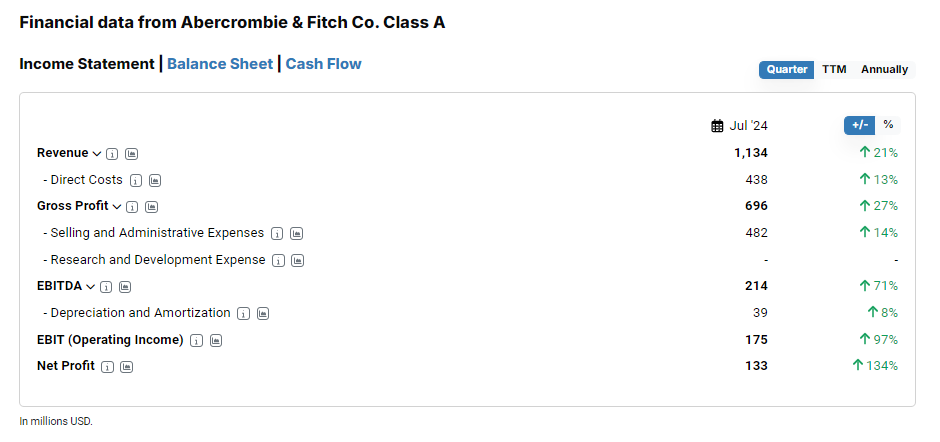Show the chart icon beside EBITDA

(125, 287)
